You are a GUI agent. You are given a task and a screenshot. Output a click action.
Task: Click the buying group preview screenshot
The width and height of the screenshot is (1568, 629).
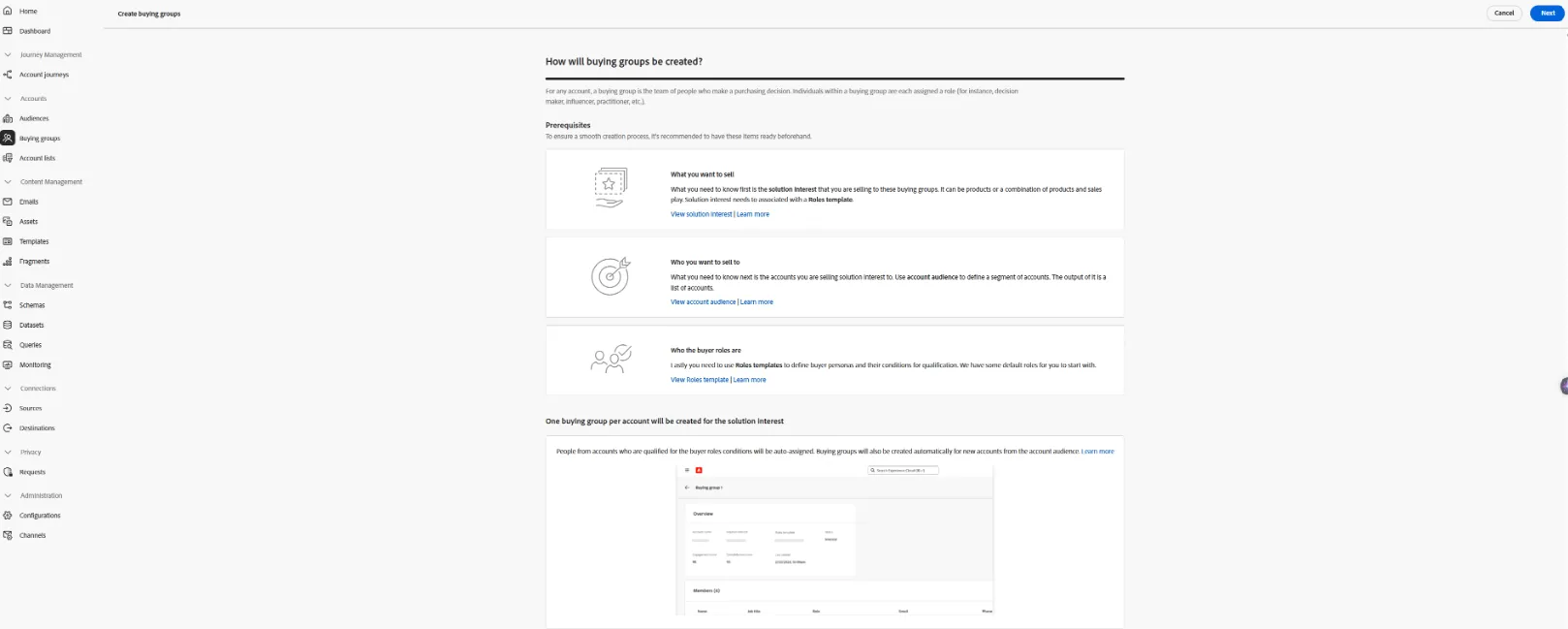834,540
